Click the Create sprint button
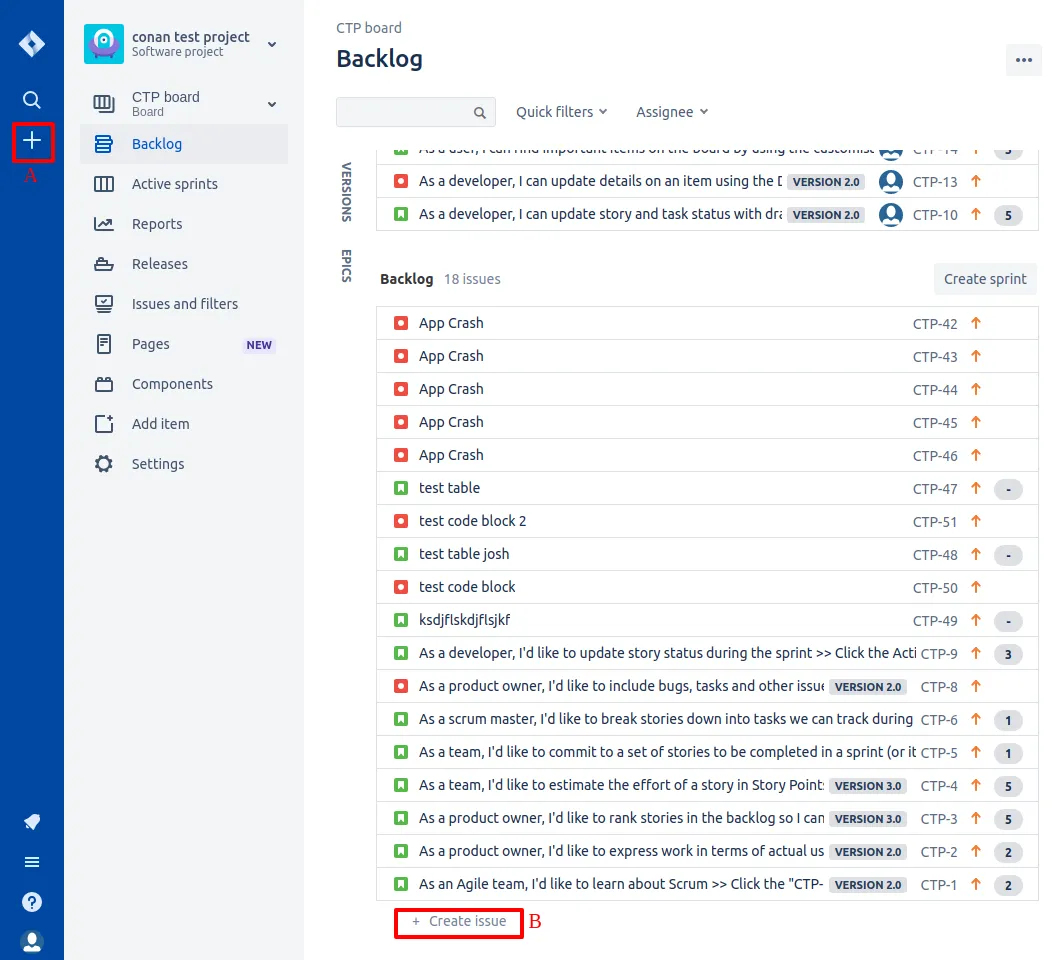 pos(985,279)
